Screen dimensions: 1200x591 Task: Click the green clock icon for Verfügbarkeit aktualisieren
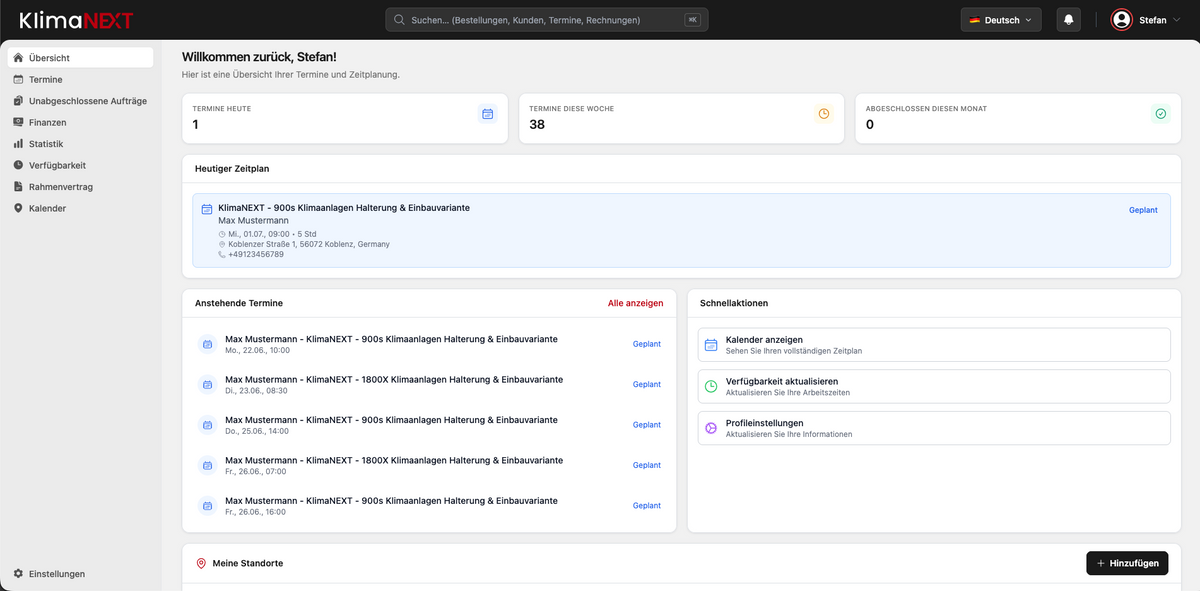tap(711, 386)
